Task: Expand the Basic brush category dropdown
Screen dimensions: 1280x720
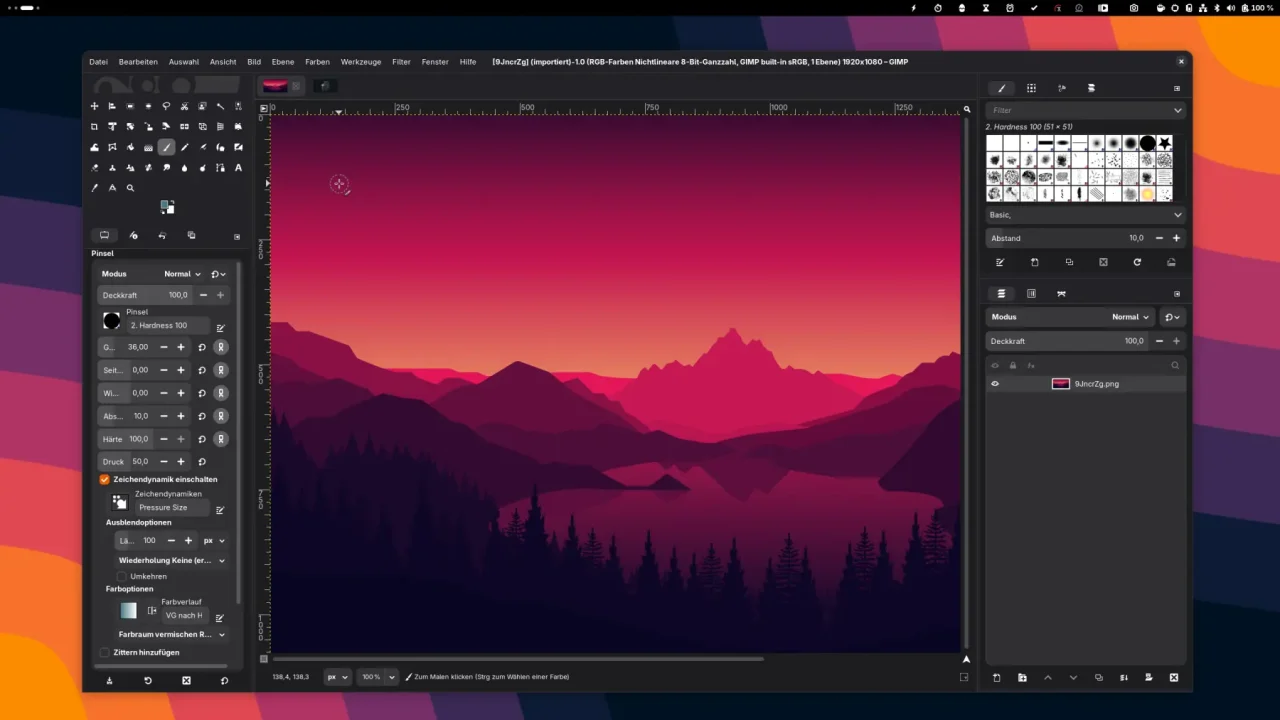Action: tap(1085, 215)
